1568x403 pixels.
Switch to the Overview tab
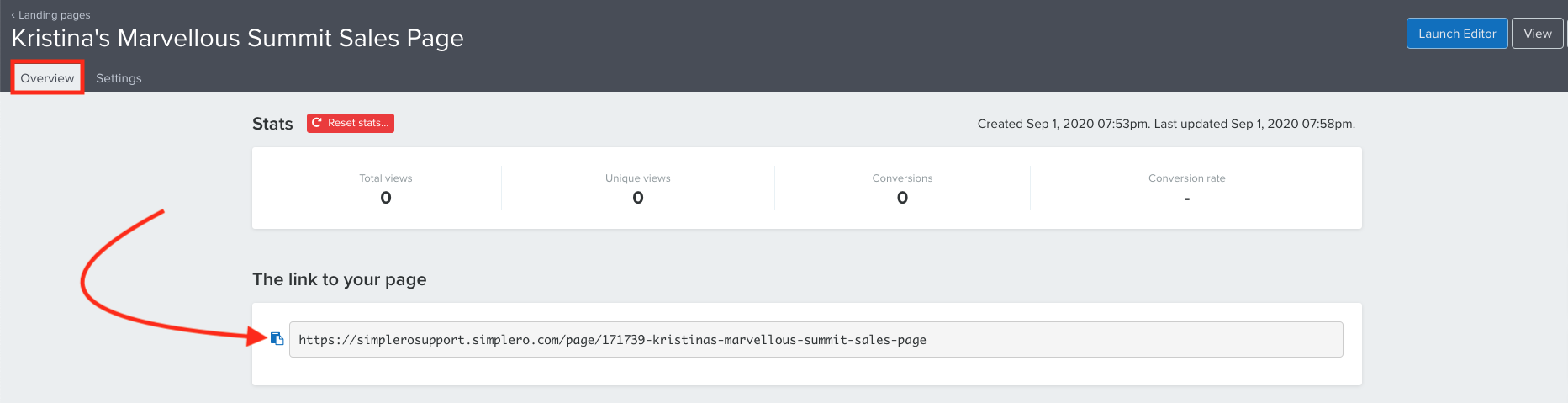(x=47, y=78)
